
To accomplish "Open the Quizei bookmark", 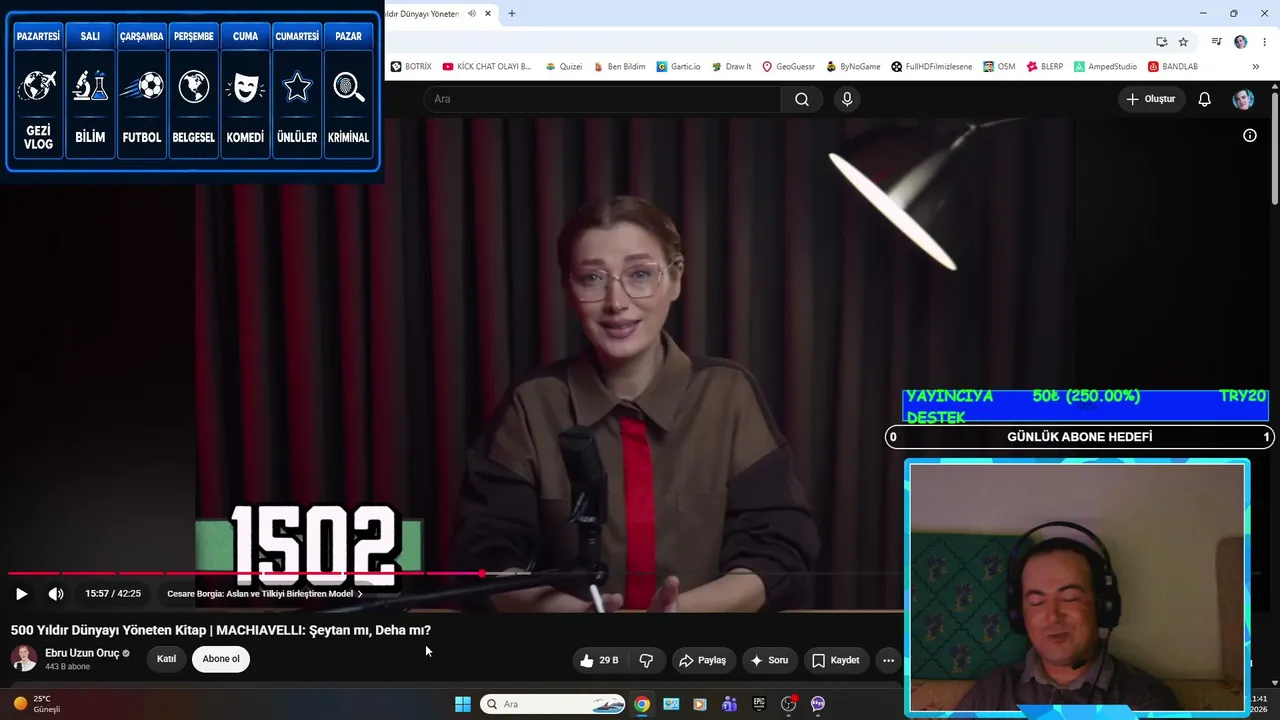I will [563, 67].
